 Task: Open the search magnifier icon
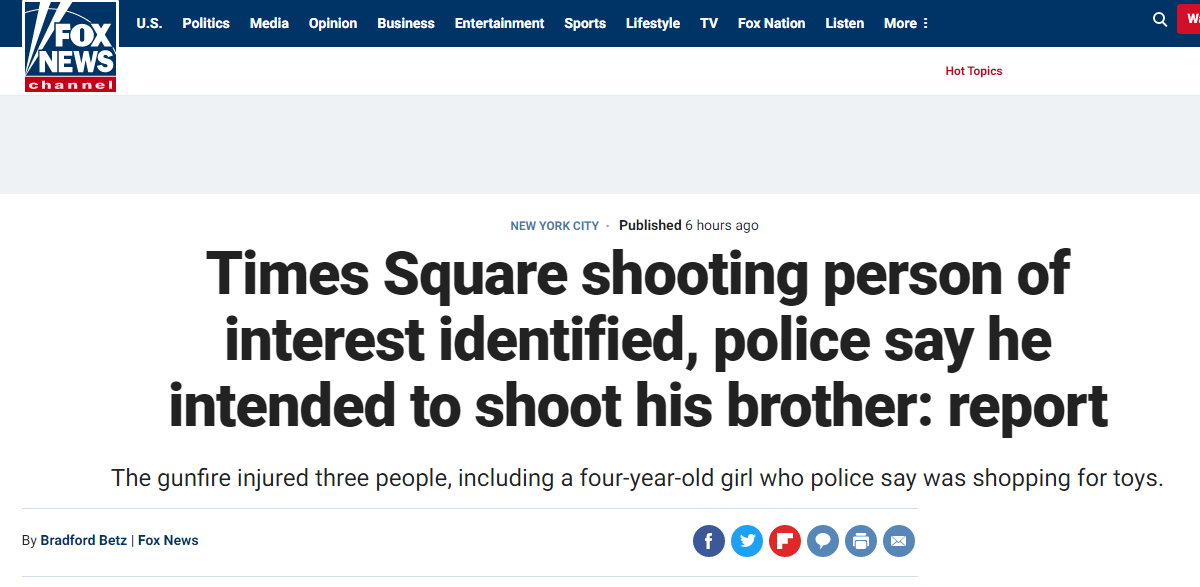[x=1160, y=20]
